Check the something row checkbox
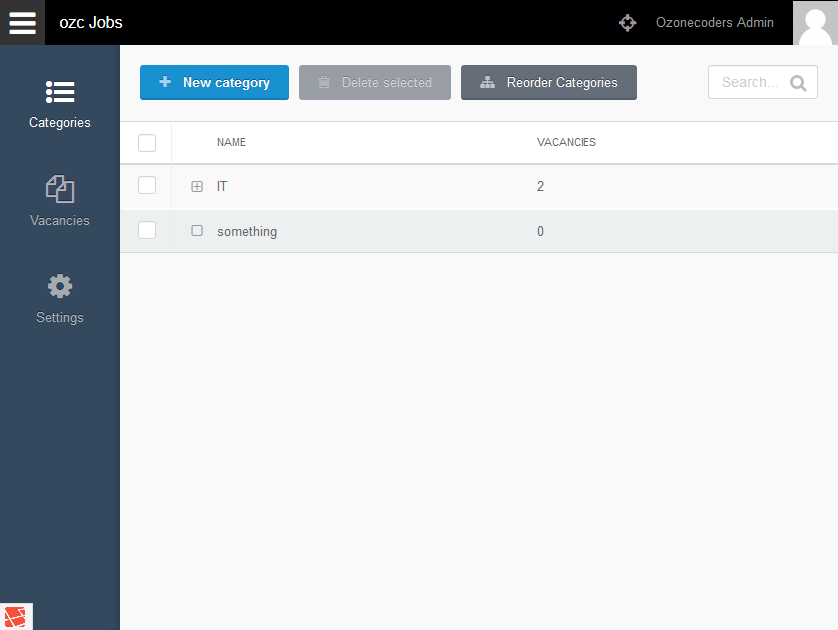Screen dimensions: 838x630 click(x=147, y=230)
